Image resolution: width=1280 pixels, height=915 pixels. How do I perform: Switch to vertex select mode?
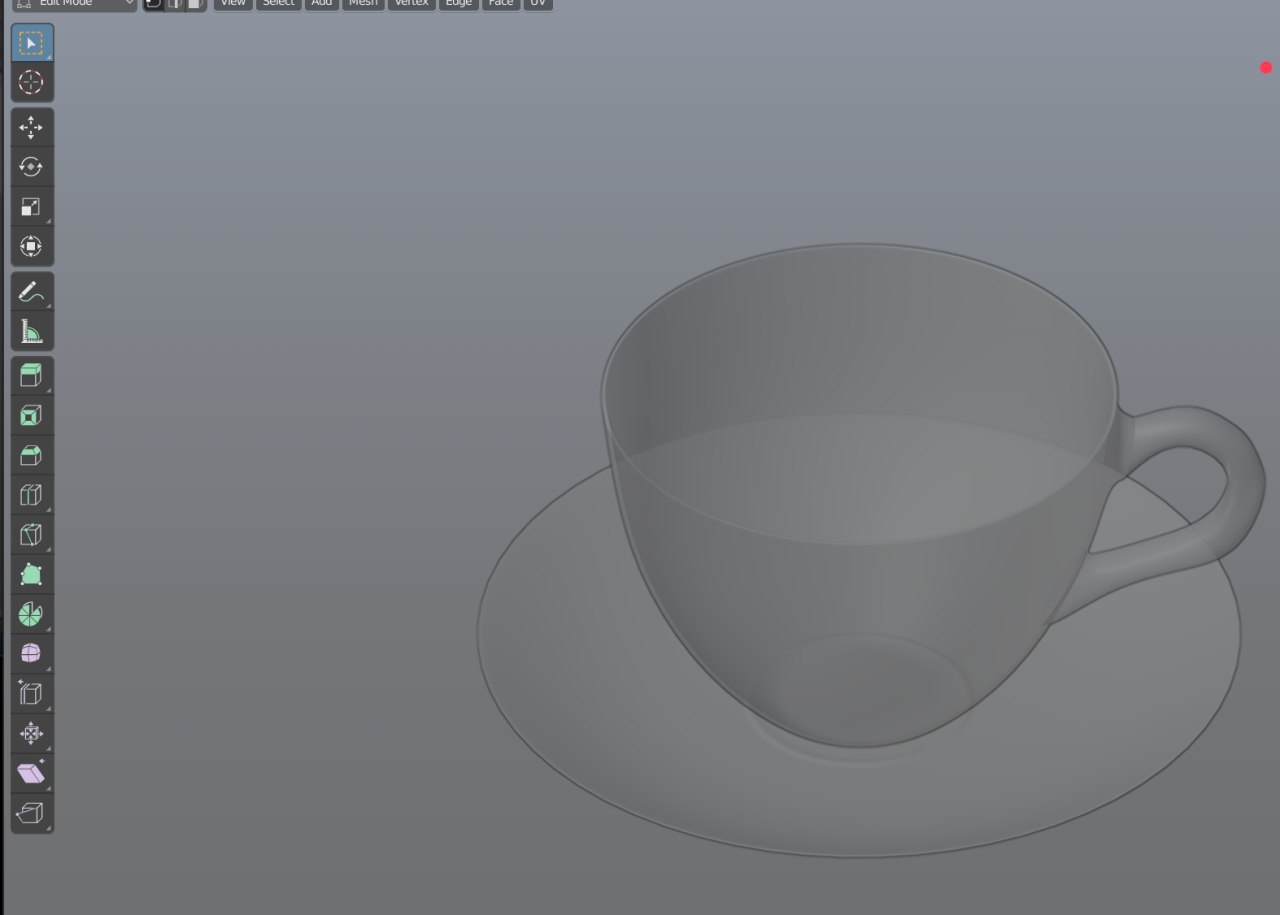coord(154,4)
